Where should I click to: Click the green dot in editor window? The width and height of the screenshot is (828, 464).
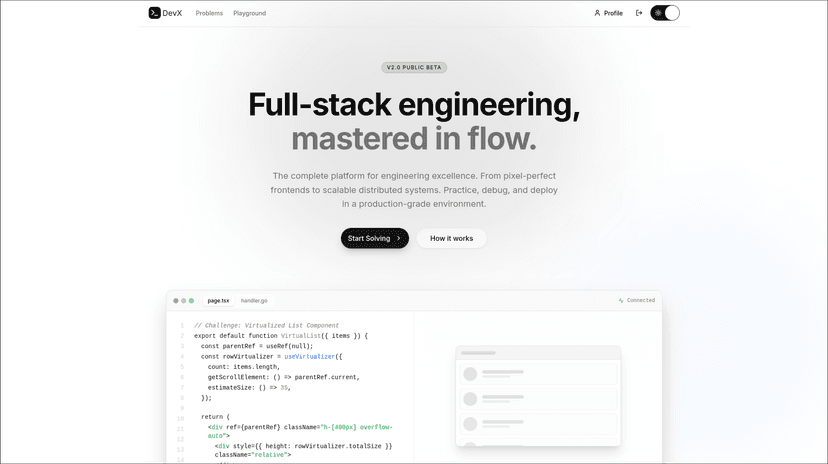(x=192, y=300)
